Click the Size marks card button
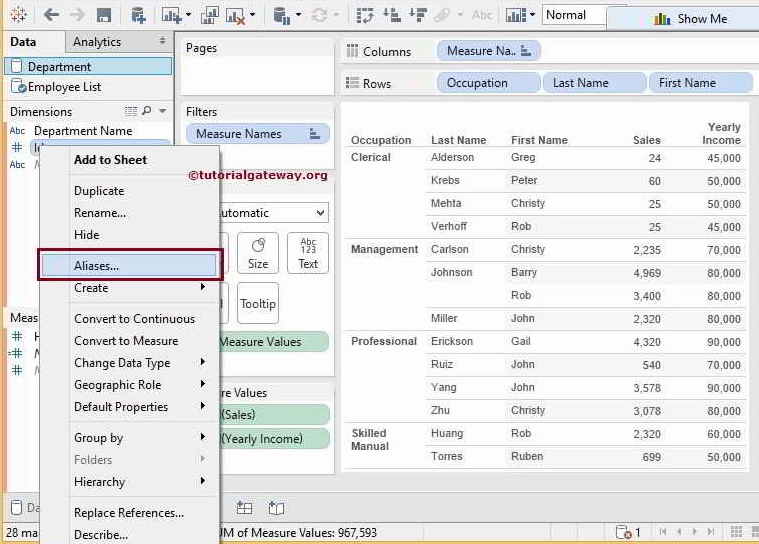The image size is (759, 544). [258, 253]
